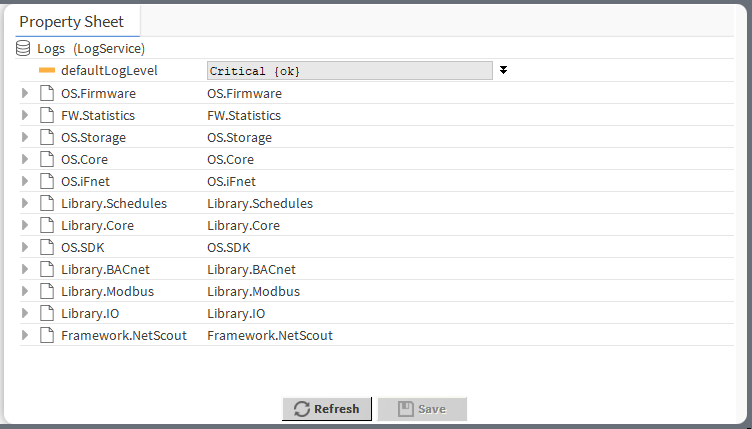Click the Framework.NetScout file icon
Viewport: 752px width, 429px height.
pos(46,335)
